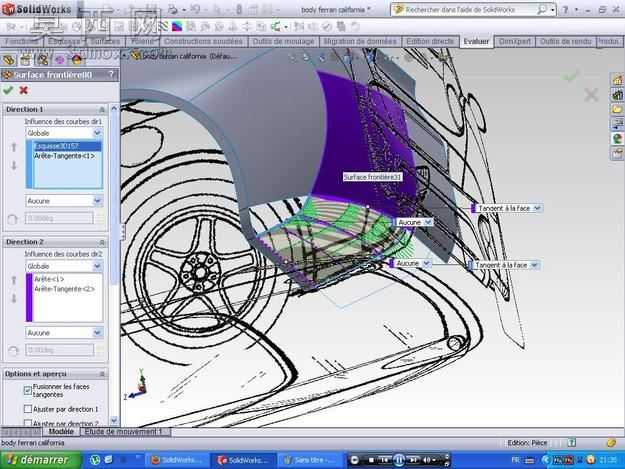Switch to Outils de rendu tab
Viewport: 625px width, 469px height.
point(566,41)
